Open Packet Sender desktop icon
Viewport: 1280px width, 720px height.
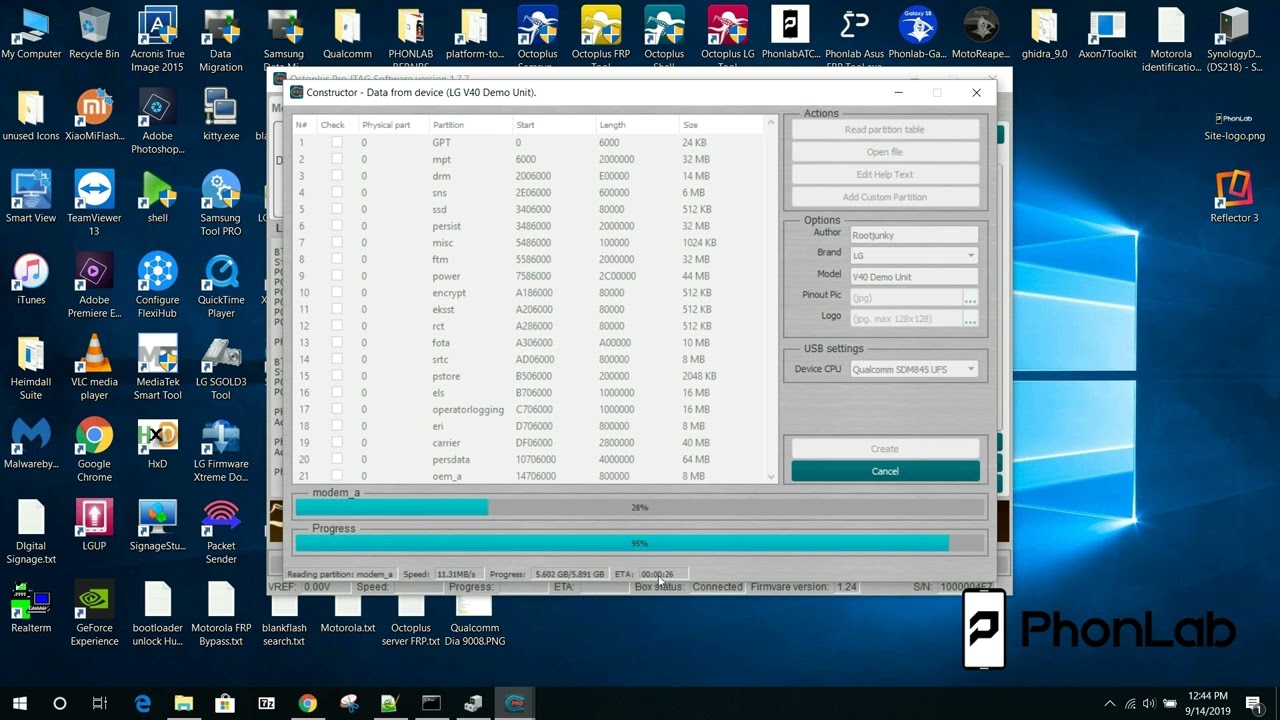(x=220, y=532)
